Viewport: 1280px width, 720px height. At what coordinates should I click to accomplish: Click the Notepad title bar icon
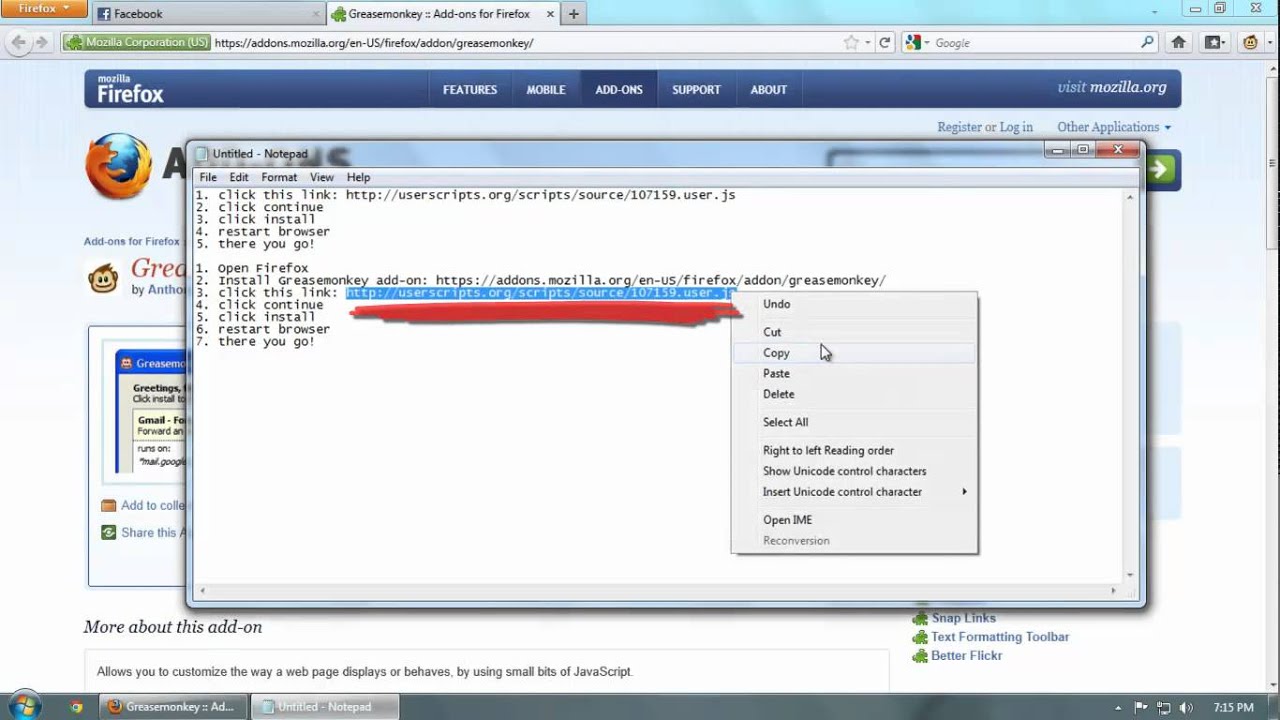(x=201, y=154)
